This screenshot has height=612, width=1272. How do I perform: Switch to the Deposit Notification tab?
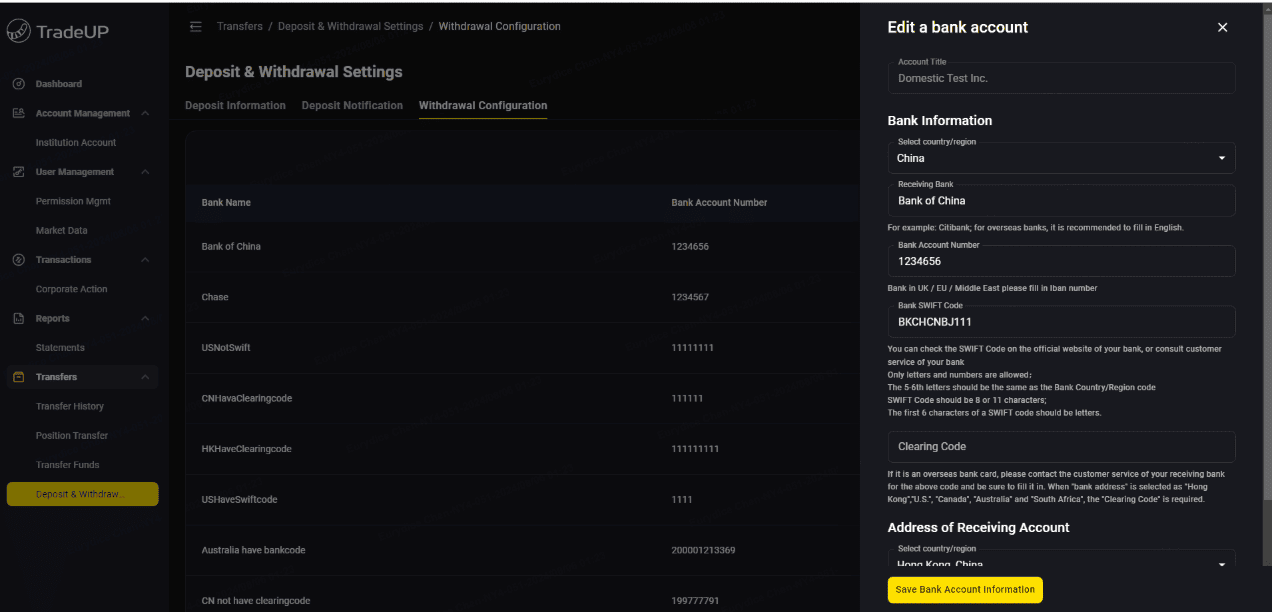pos(352,105)
